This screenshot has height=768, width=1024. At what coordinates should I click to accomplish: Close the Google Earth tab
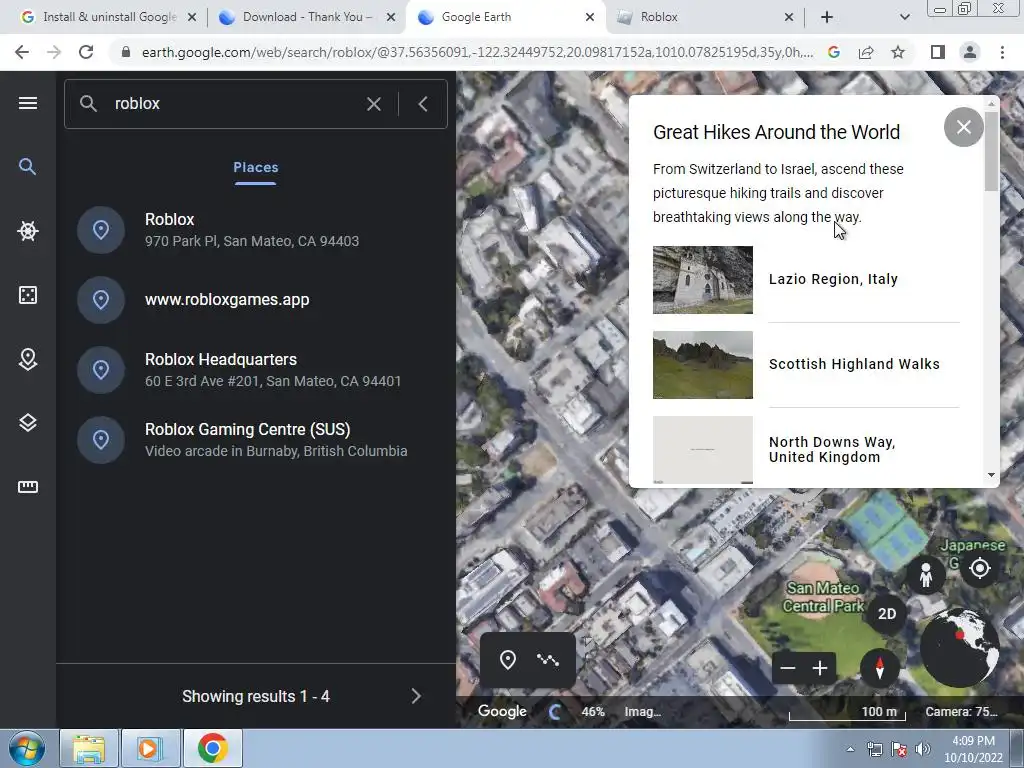tap(590, 17)
